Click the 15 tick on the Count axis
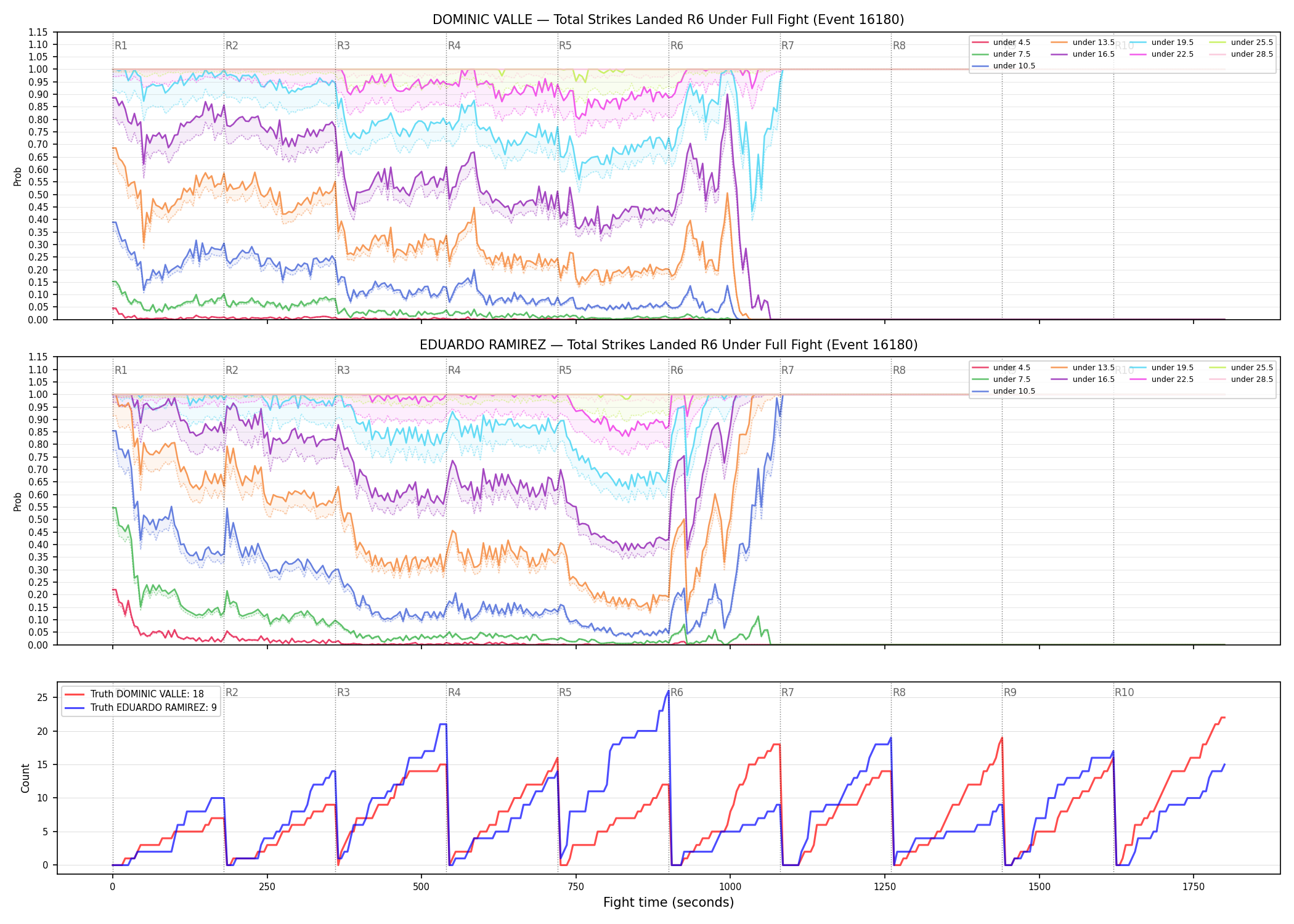Screen dimensions: 1294x924 tap(43, 765)
